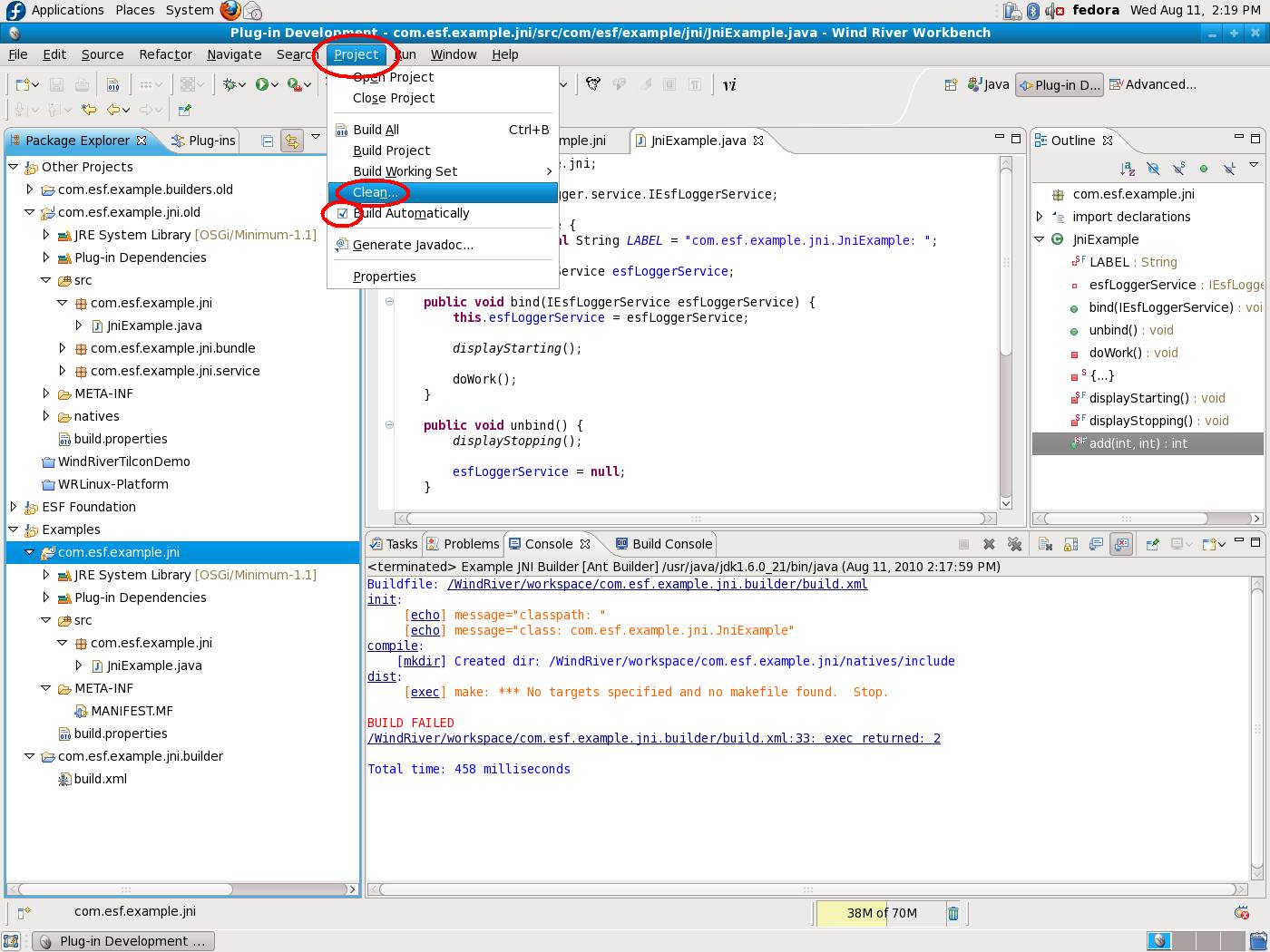Select Clean... from Project menu
Screen dimensions: 1270x952
(x=443, y=192)
